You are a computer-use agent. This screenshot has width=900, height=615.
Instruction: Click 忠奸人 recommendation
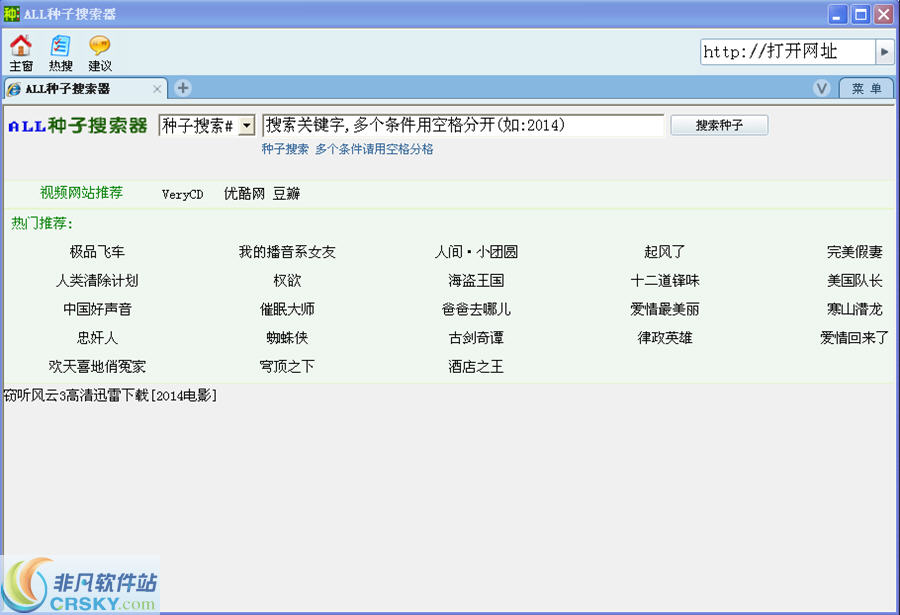coord(97,338)
